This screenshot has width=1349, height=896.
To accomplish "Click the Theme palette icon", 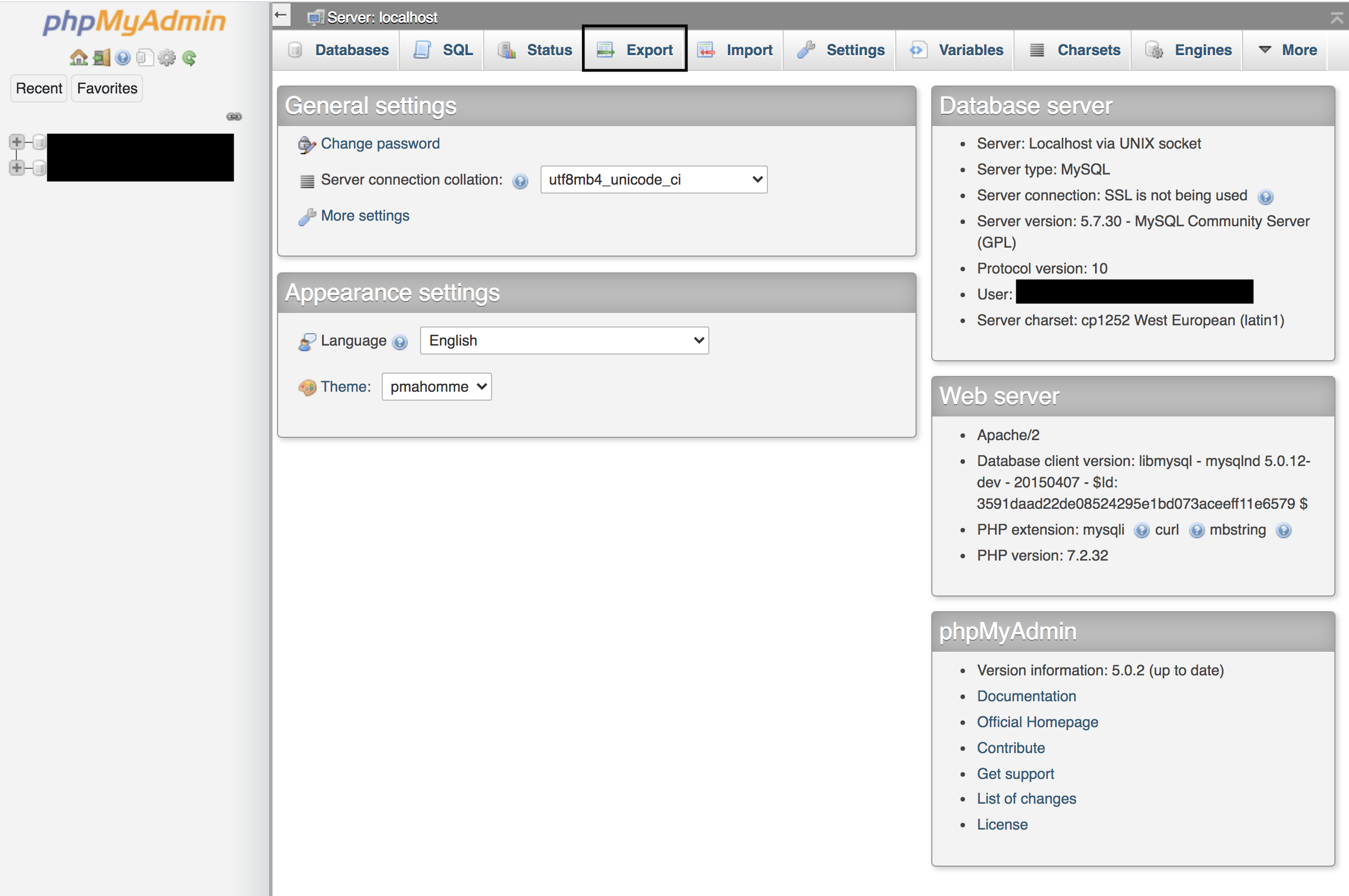I will click(307, 388).
